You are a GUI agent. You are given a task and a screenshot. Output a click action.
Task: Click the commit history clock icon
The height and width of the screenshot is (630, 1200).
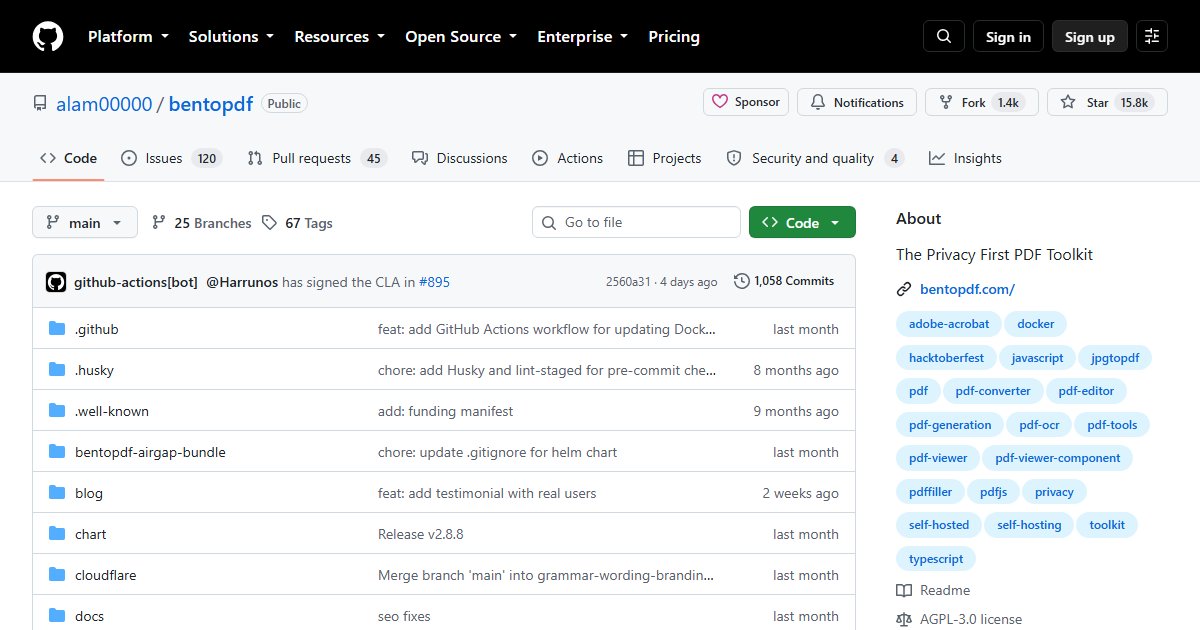tap(742, 281)
